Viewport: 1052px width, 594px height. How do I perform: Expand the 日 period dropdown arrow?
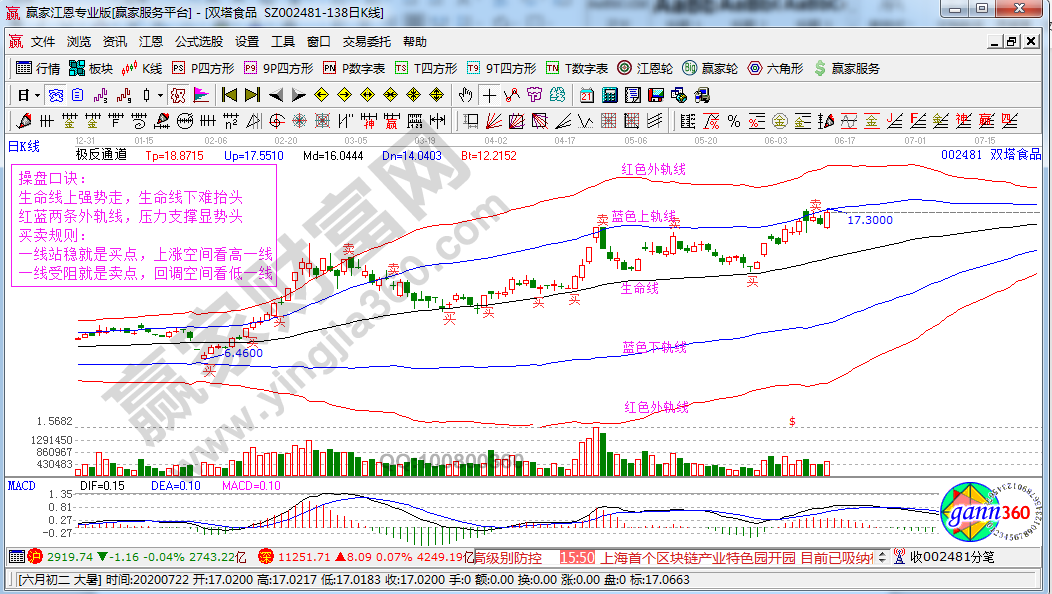(x=37, y=96)
